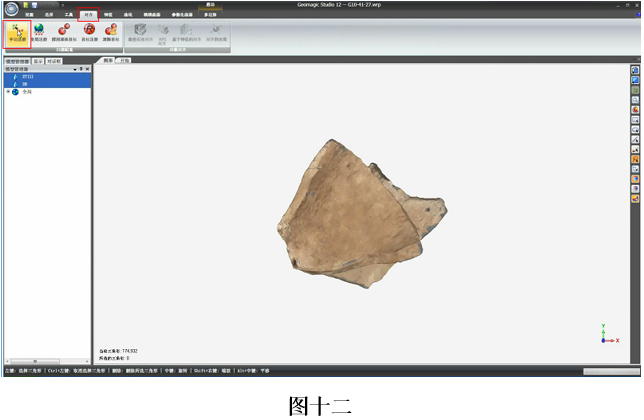The image size is (644, 420).
Task: Switch to the 图形 (Graphics) viewport tab
Action: pyautogui.click(x=108, y=60)
